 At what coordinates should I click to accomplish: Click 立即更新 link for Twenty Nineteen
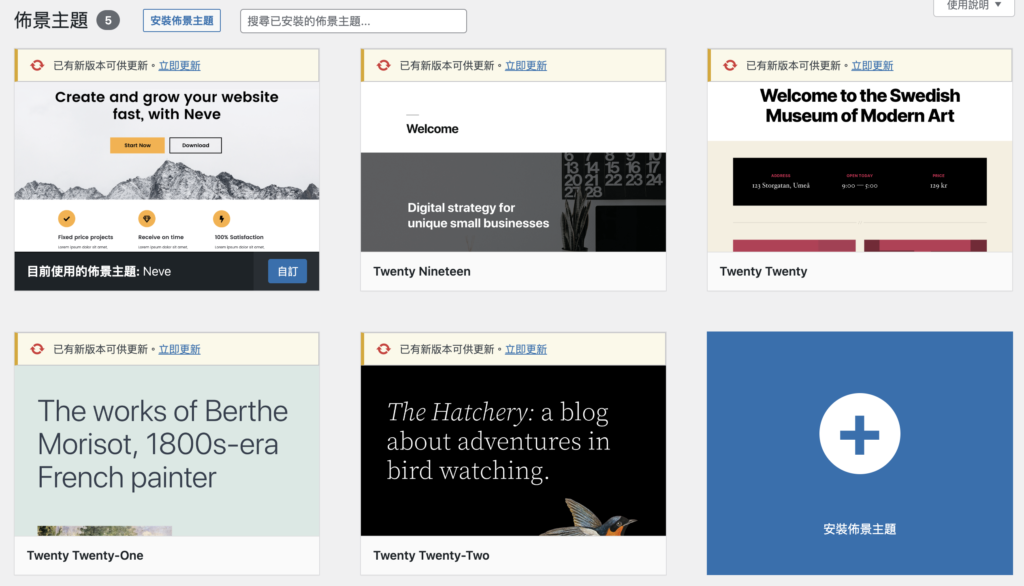[526, 65]
